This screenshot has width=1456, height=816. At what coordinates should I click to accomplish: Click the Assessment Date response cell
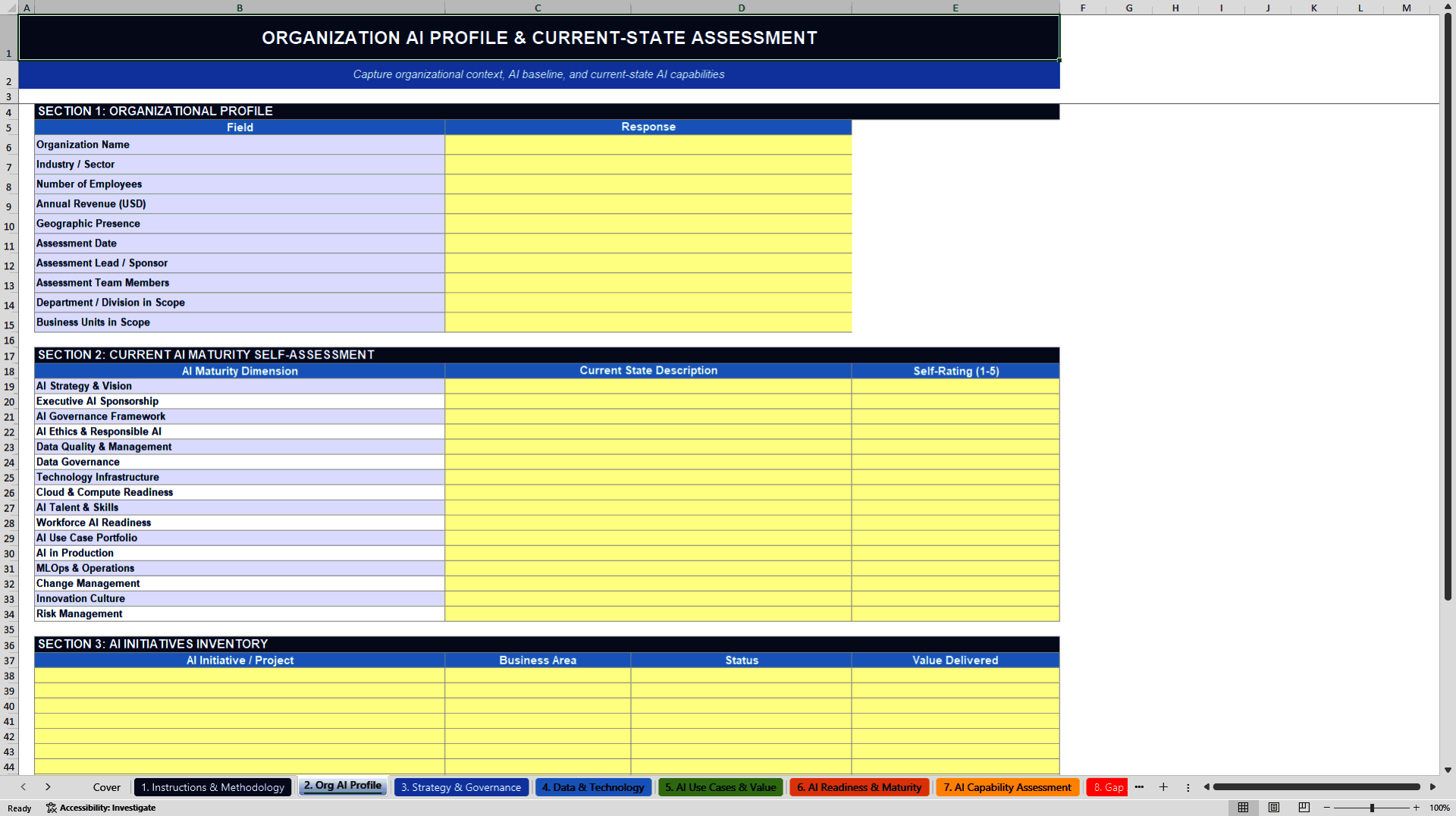(x=648, y=243)
